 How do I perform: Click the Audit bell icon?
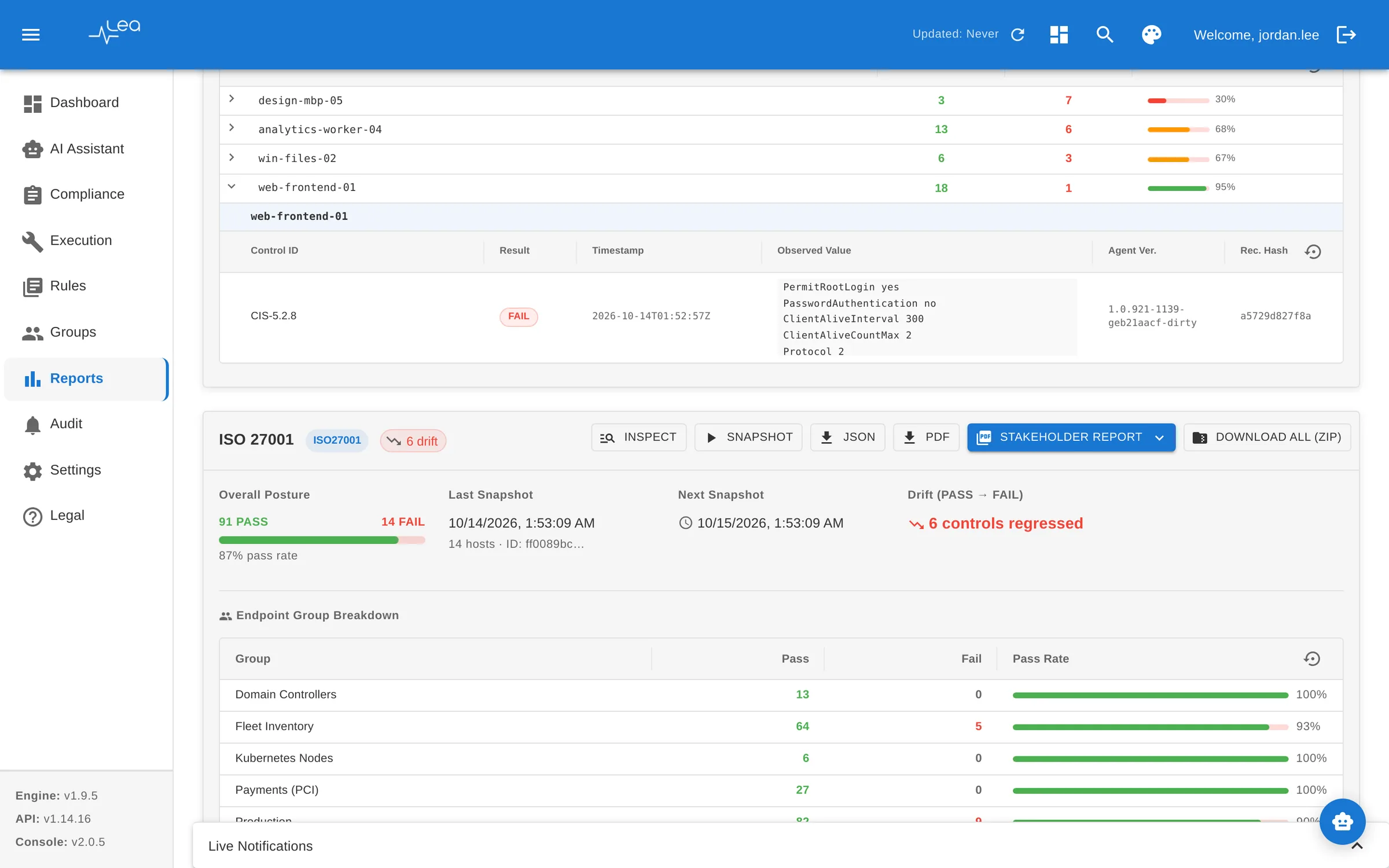point(32,425)
